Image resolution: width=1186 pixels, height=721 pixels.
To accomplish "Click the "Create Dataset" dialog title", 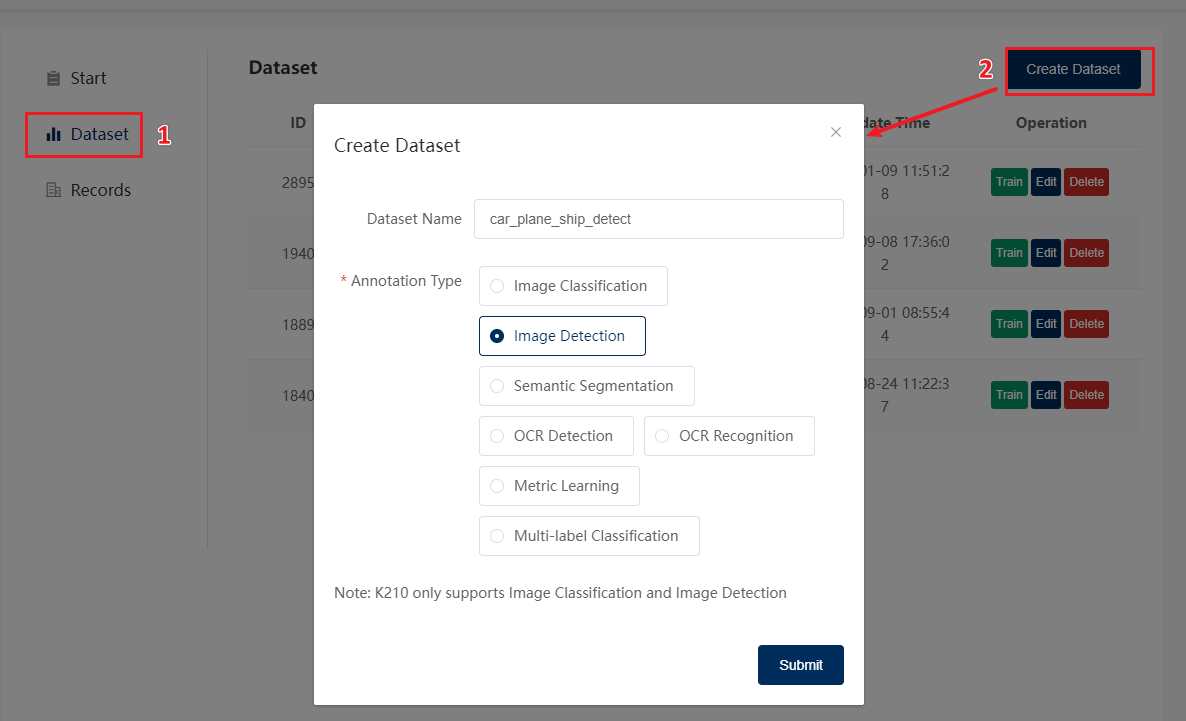I will tap(397, 145).
